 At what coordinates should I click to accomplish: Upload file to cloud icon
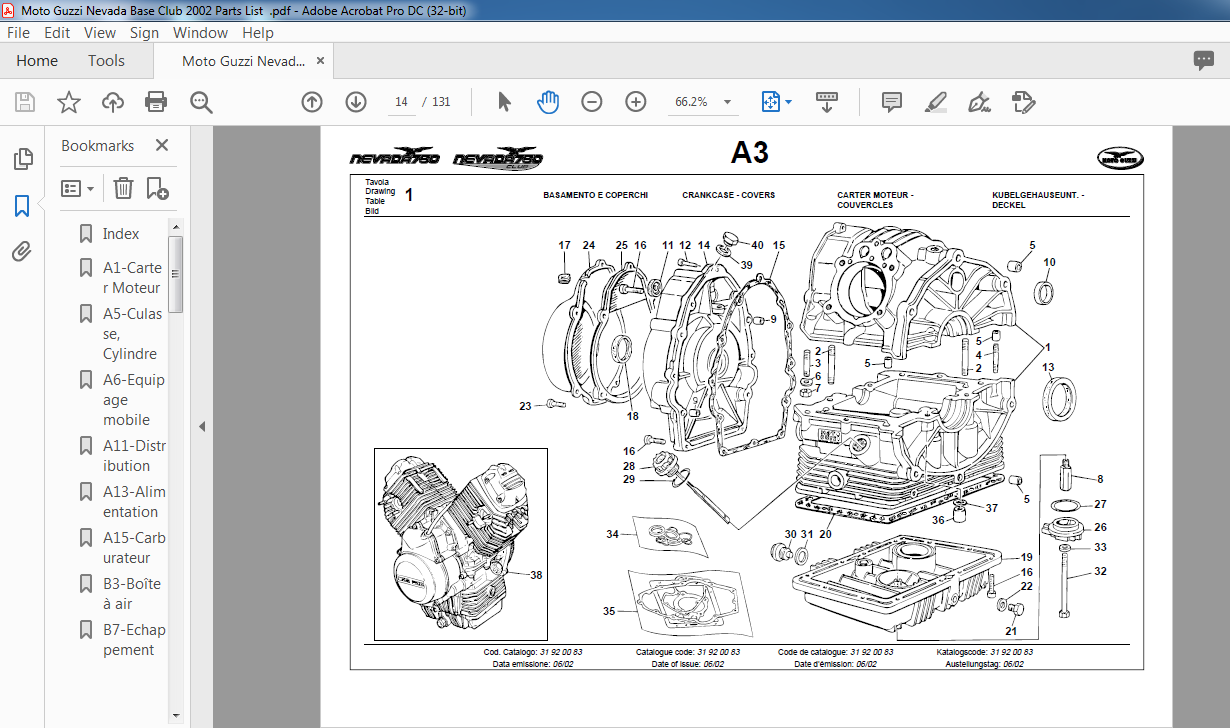tap(112, 101)
